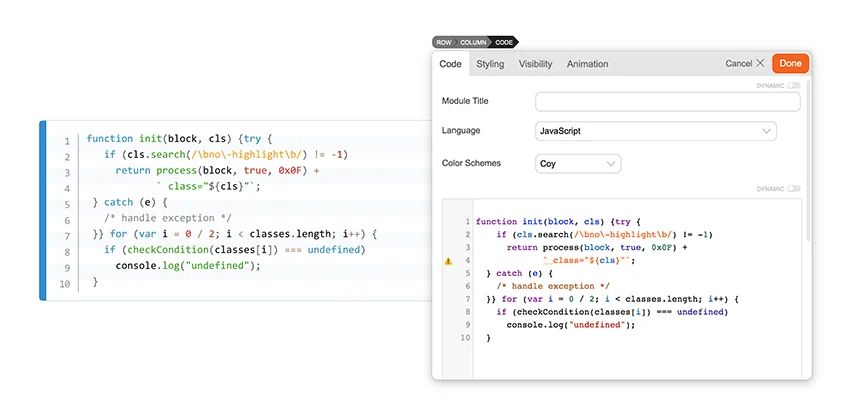Focus the Module Title input field
The height and width of the screenshot is (418, 850).
[667, 101]
